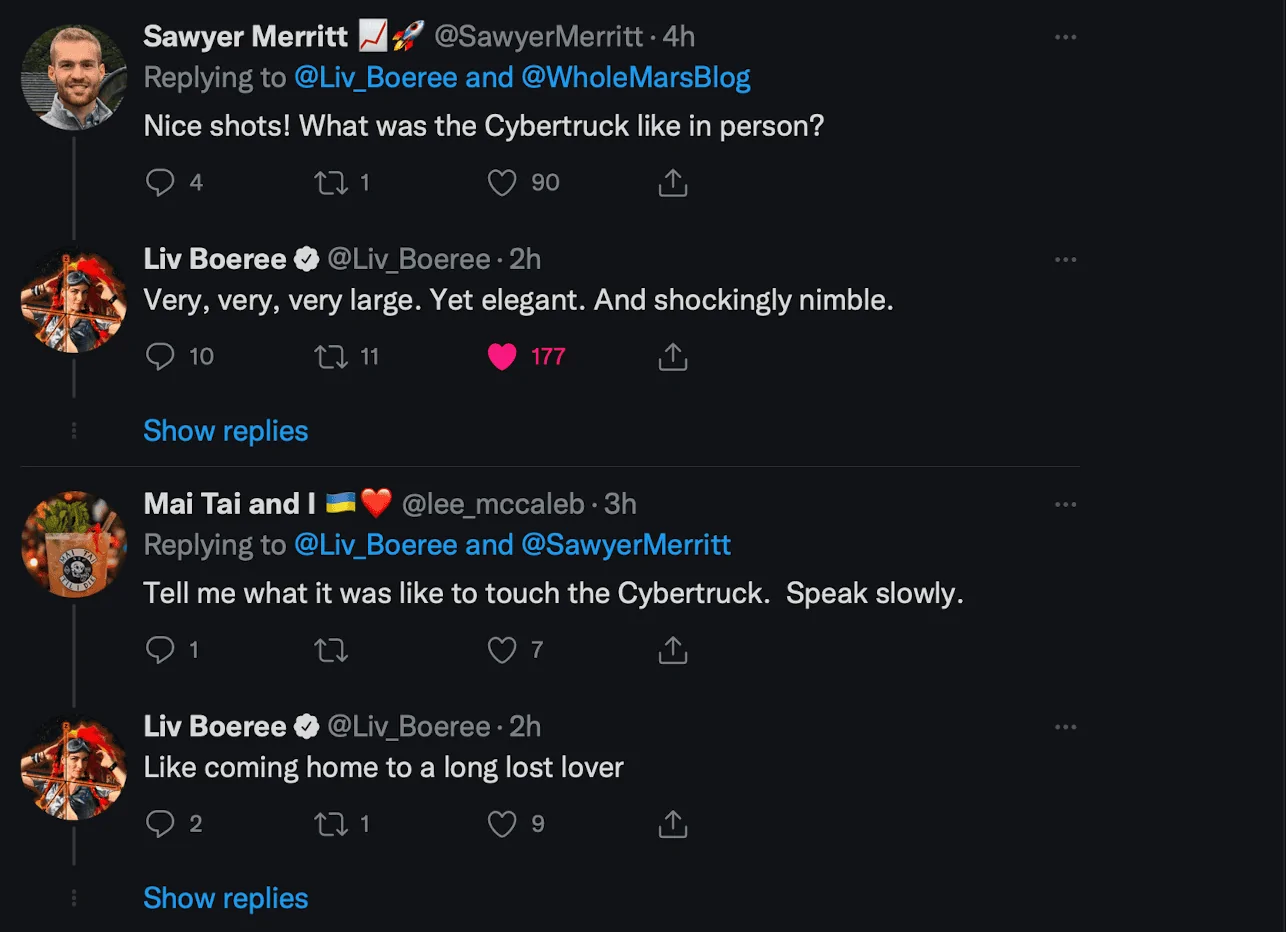Screen dimensions: 1286x932
Task: Share the 'long lost lover' tweet
Action: tap(673, 824)
